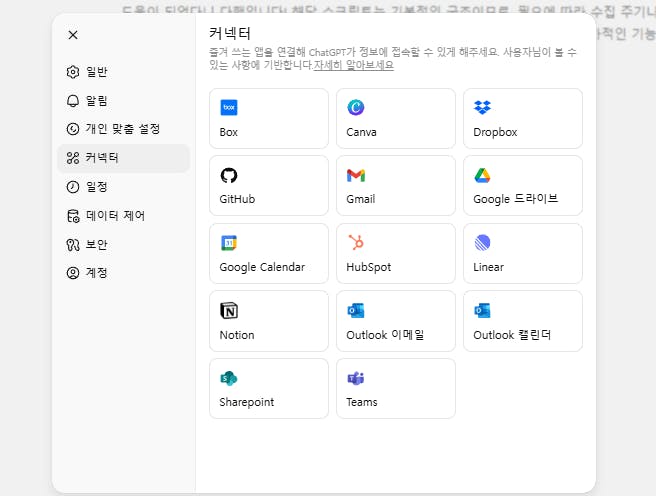The height and width of the screenshot is (496, 656).
Task: Click the personalization icon beside 개인 맞춤 설정
Action: tap(73, 129)
